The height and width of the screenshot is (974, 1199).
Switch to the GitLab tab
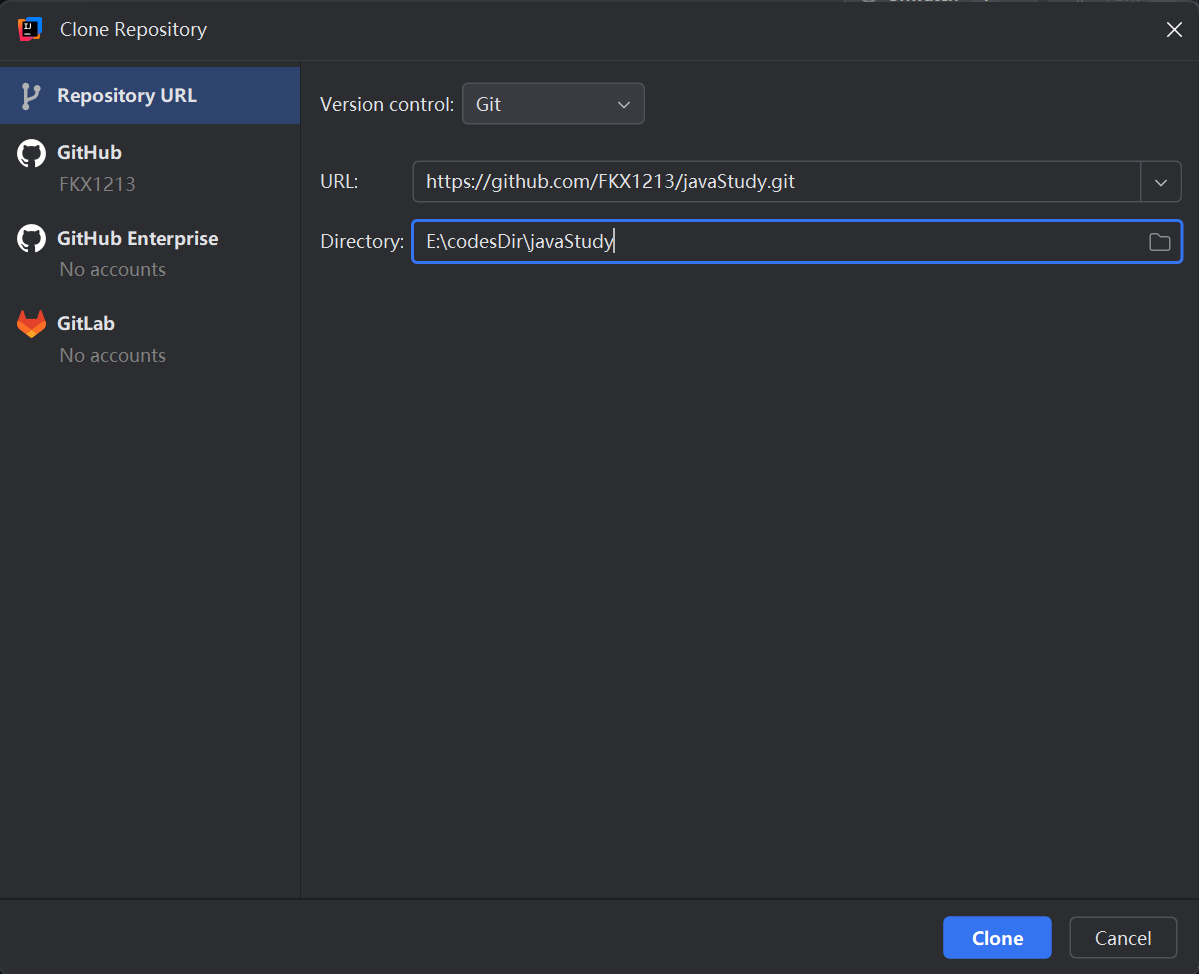(x=150, y=339)
